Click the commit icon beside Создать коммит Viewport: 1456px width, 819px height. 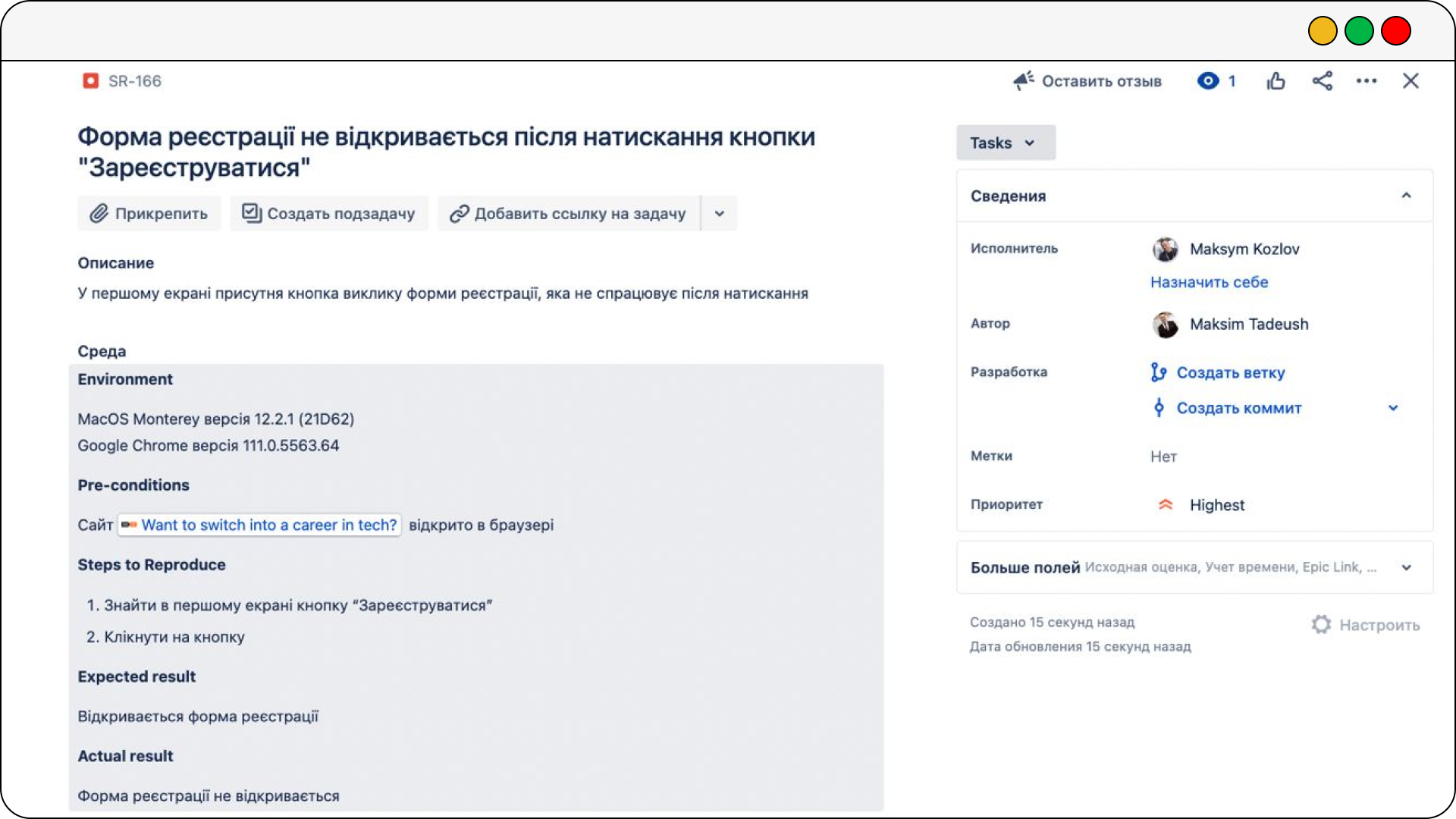[x=1159, y=408]
